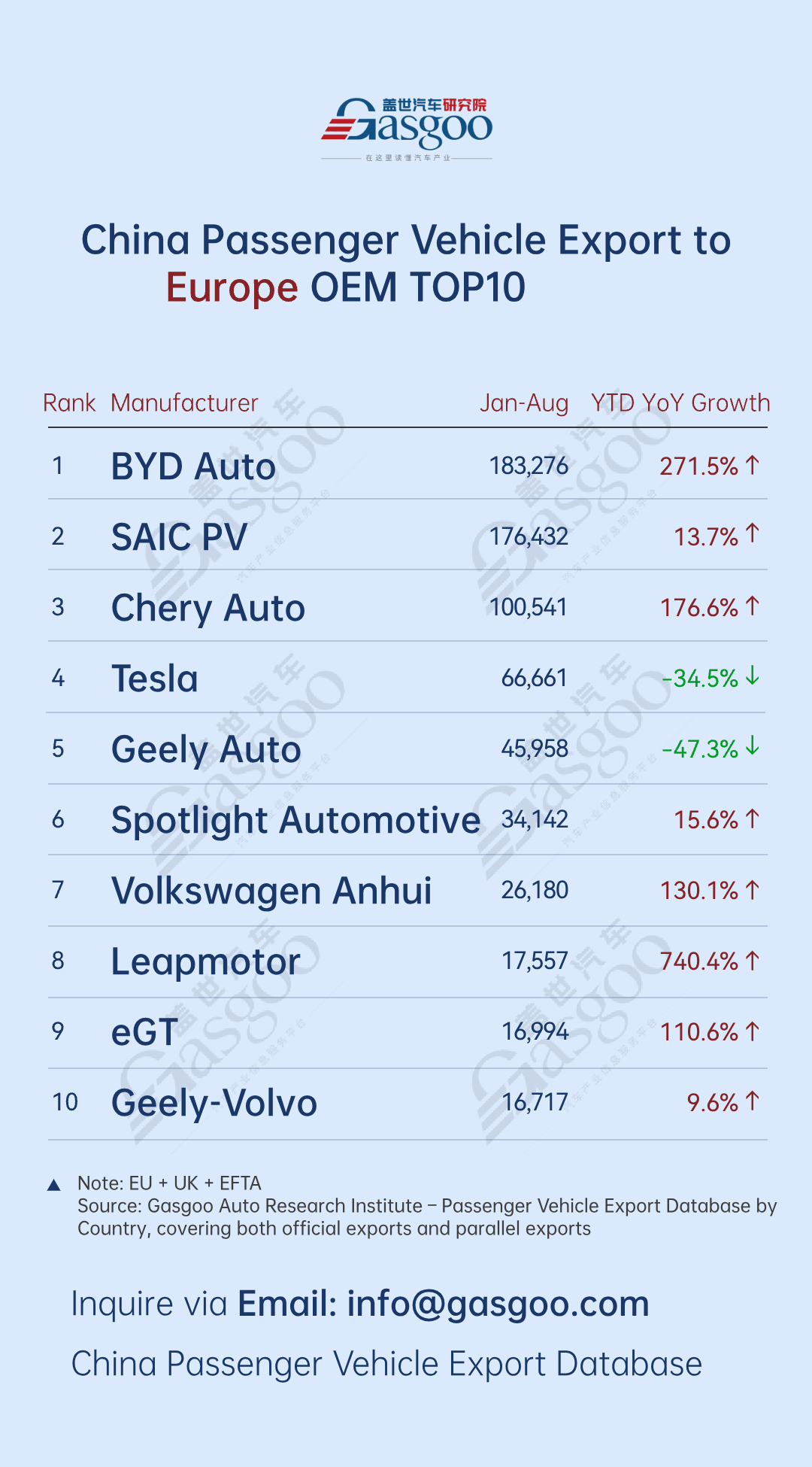Screen dimensions: 812x1467
Task: Click the Manufacturer column header
Action: coord(184,403)
